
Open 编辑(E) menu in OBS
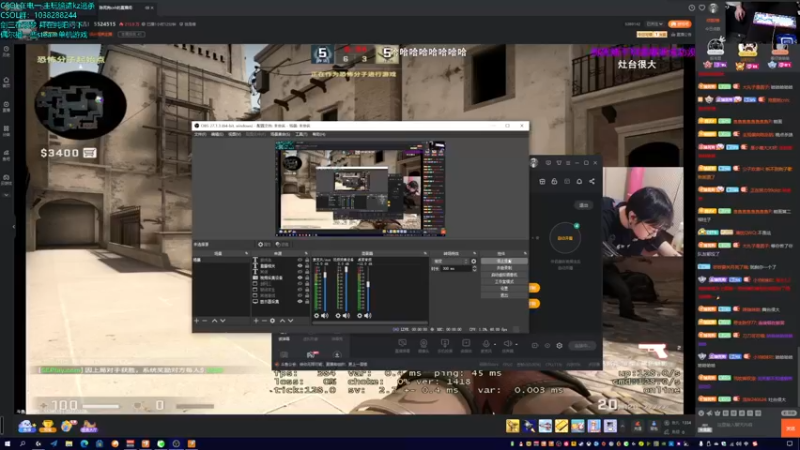click(x=217, y=134)
